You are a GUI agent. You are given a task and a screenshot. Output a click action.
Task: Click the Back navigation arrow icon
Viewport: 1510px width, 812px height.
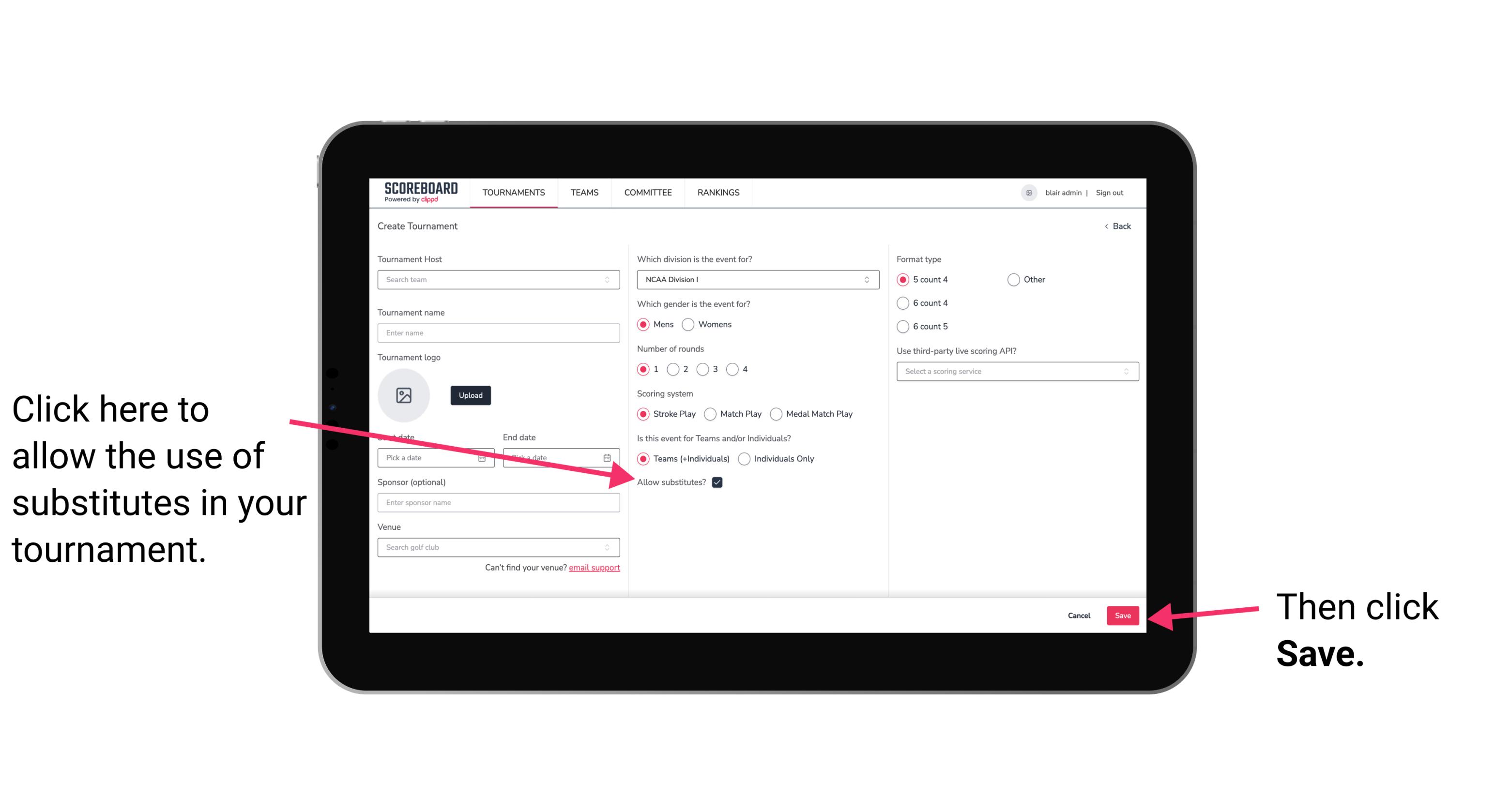click(x=1108, y=226)
